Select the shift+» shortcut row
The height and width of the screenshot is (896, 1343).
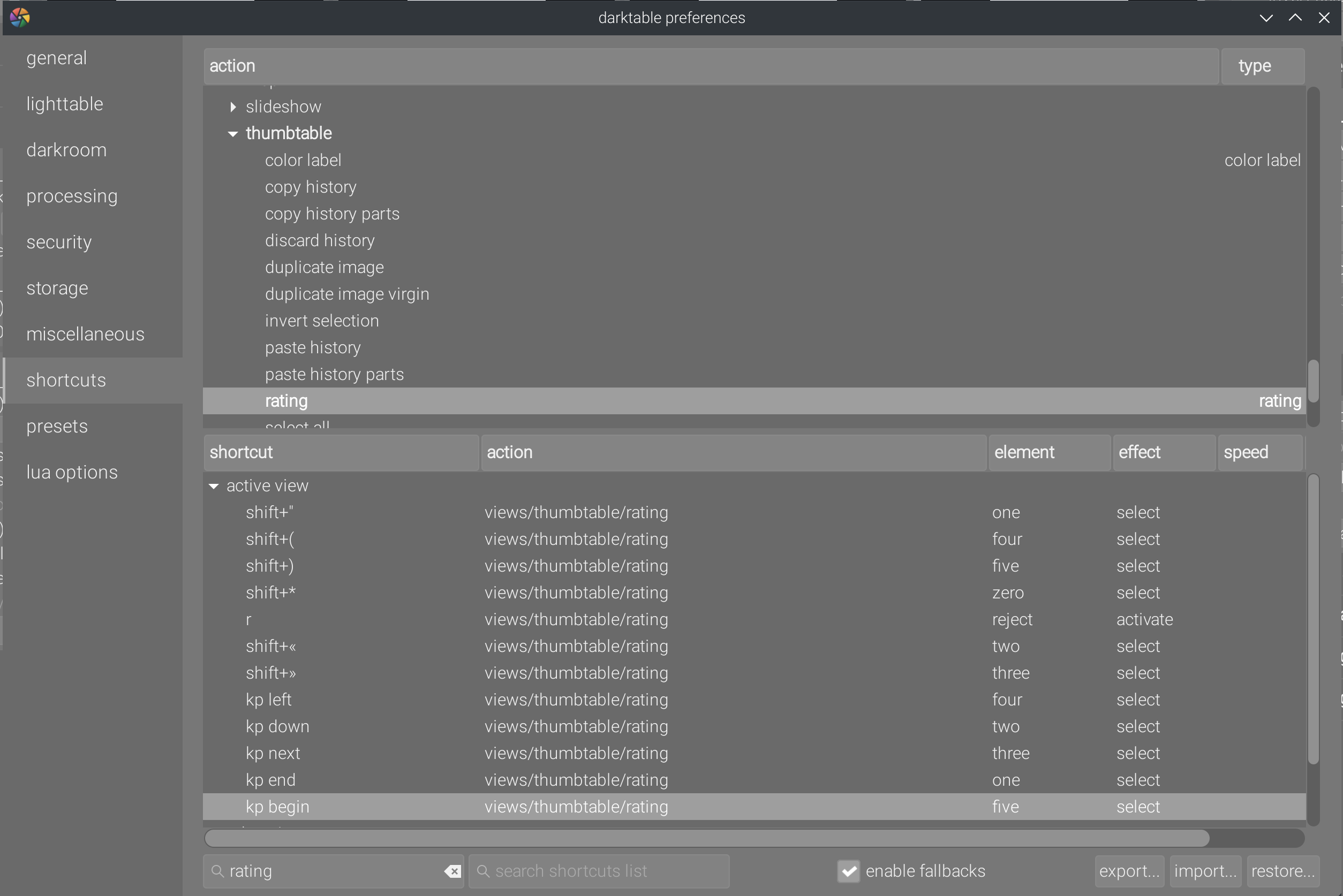coord(754,673)
